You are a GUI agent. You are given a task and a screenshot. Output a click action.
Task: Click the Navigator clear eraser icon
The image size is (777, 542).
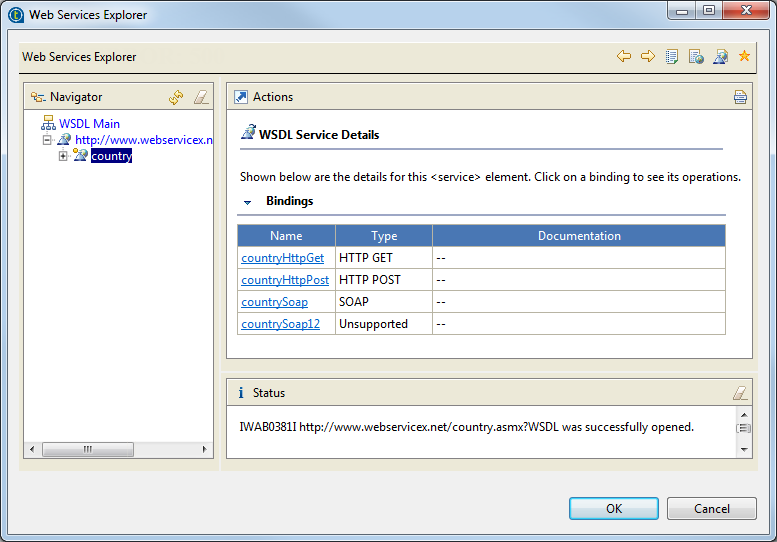coord(201,97)
